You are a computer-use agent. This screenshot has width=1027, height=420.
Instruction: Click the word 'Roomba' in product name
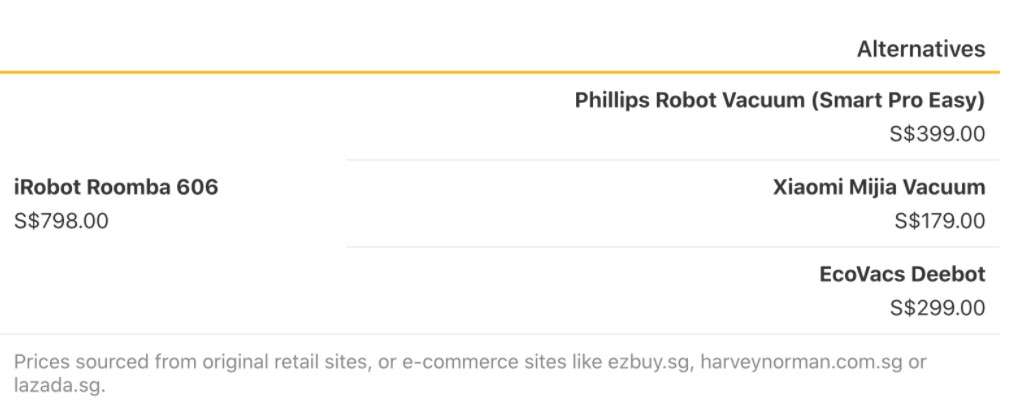click(x=128, y=187)
